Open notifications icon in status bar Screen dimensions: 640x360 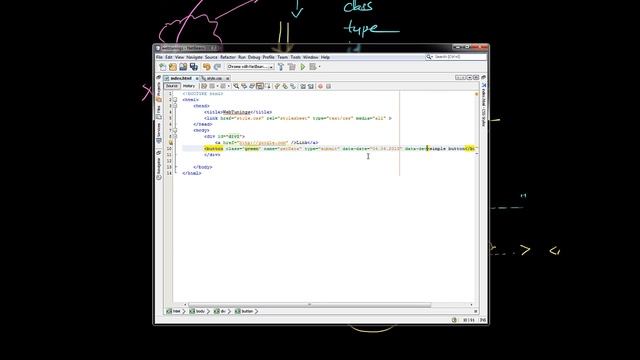(x=454, y=320)
